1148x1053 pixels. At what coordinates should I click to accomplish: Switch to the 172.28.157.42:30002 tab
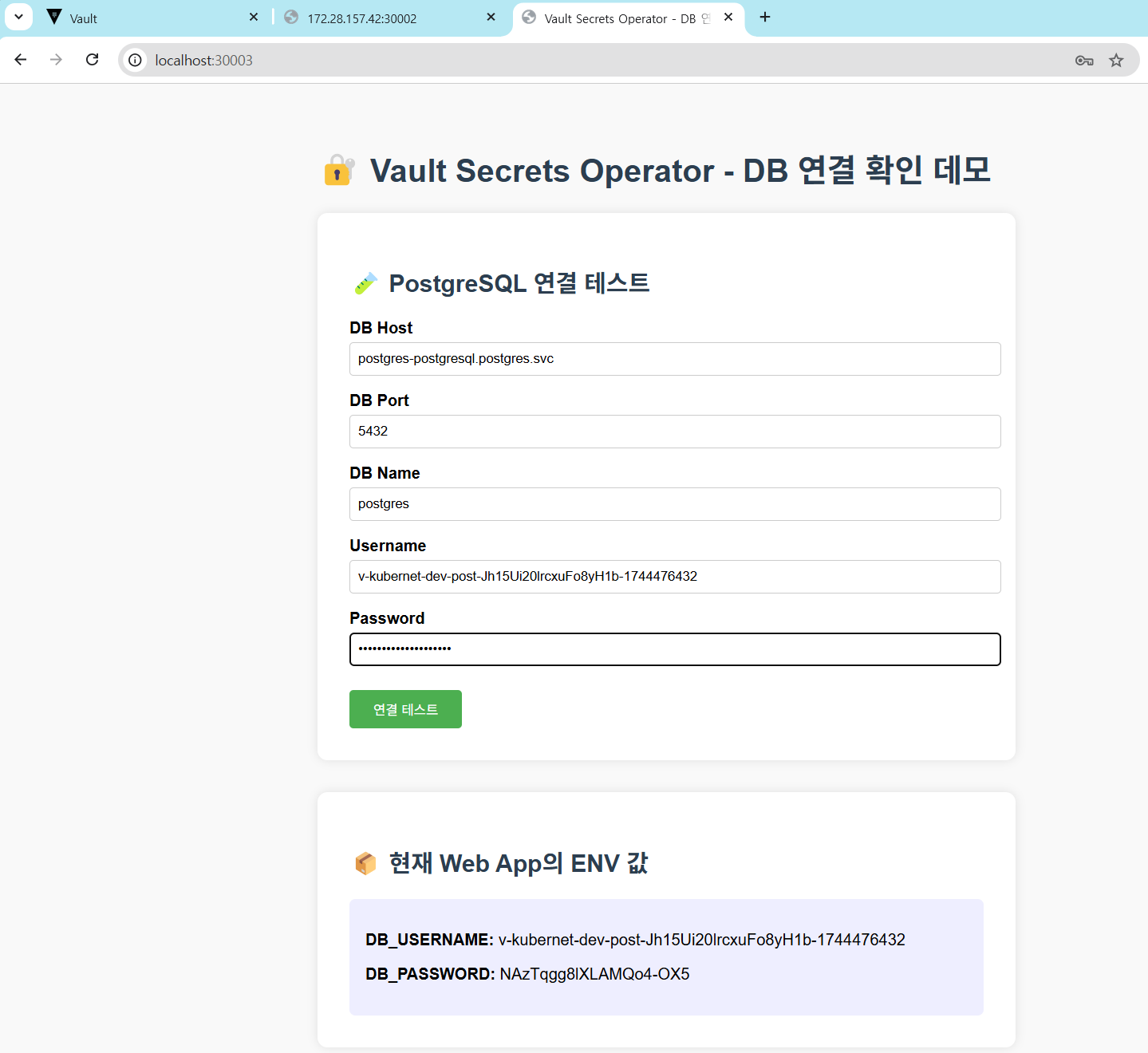(x=391, y=18)
